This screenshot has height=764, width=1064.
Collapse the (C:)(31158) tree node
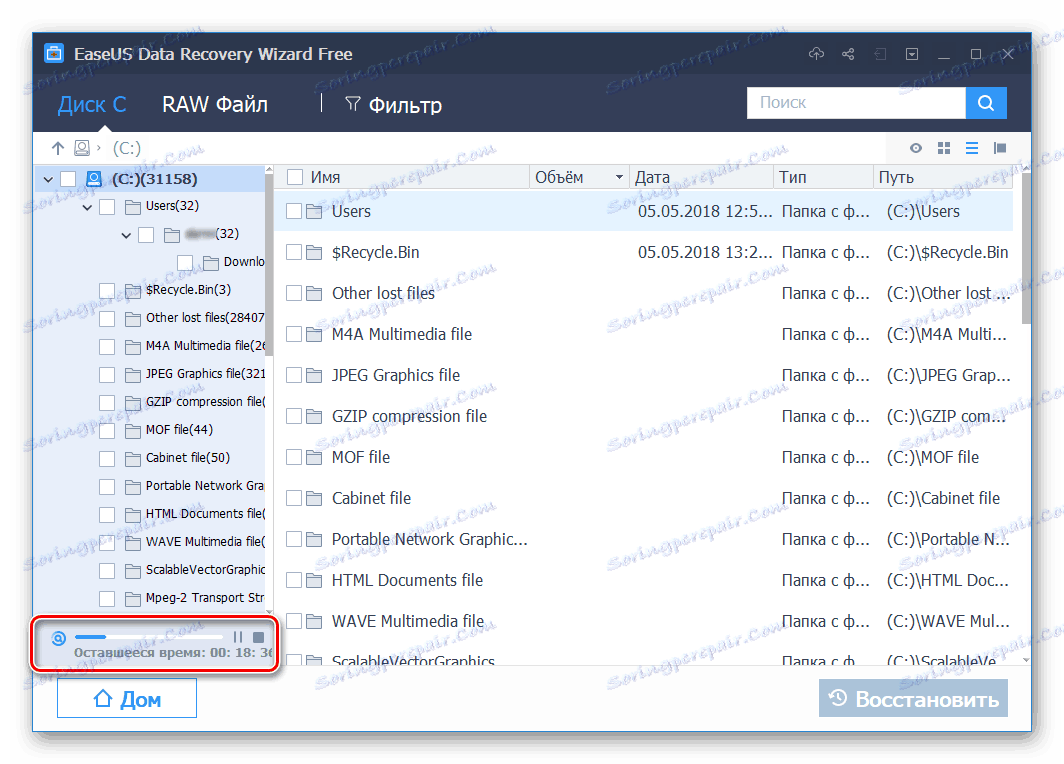[x=48, y=180]
